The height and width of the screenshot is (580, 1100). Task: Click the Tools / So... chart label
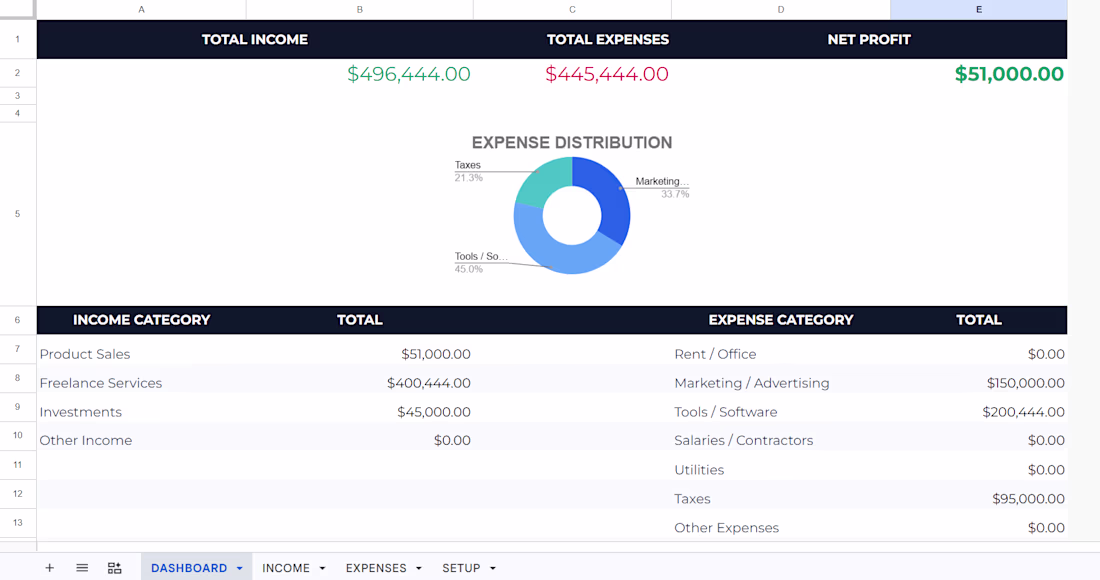[481, 256]
